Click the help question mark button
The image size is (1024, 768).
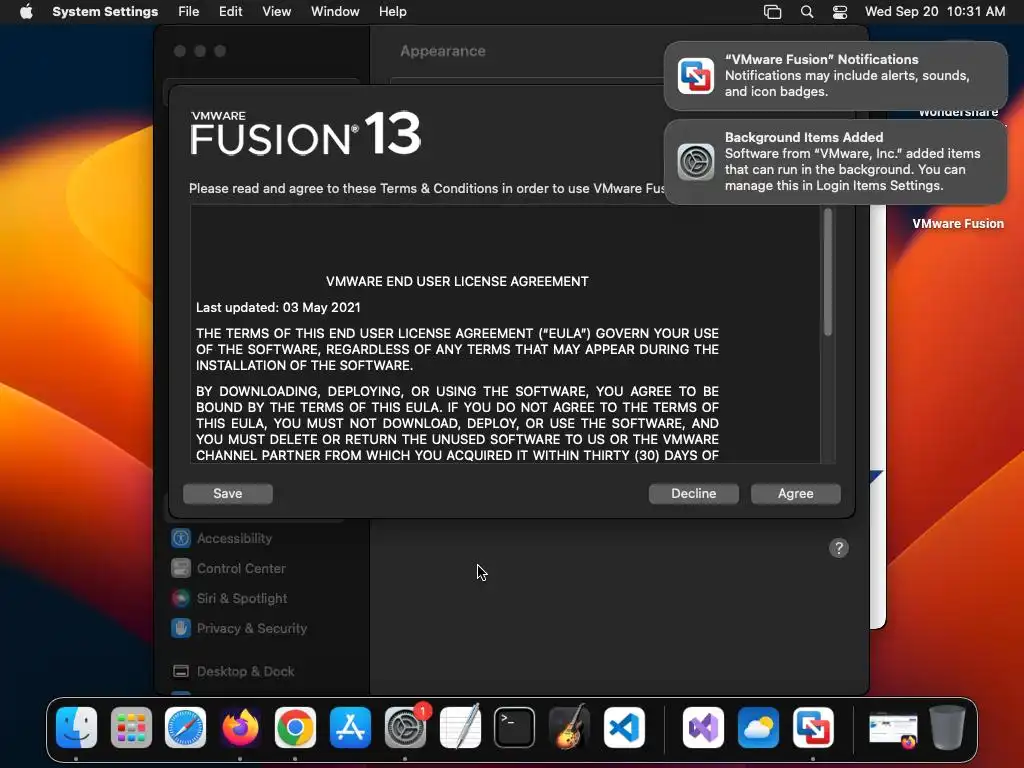click(839, 548)
